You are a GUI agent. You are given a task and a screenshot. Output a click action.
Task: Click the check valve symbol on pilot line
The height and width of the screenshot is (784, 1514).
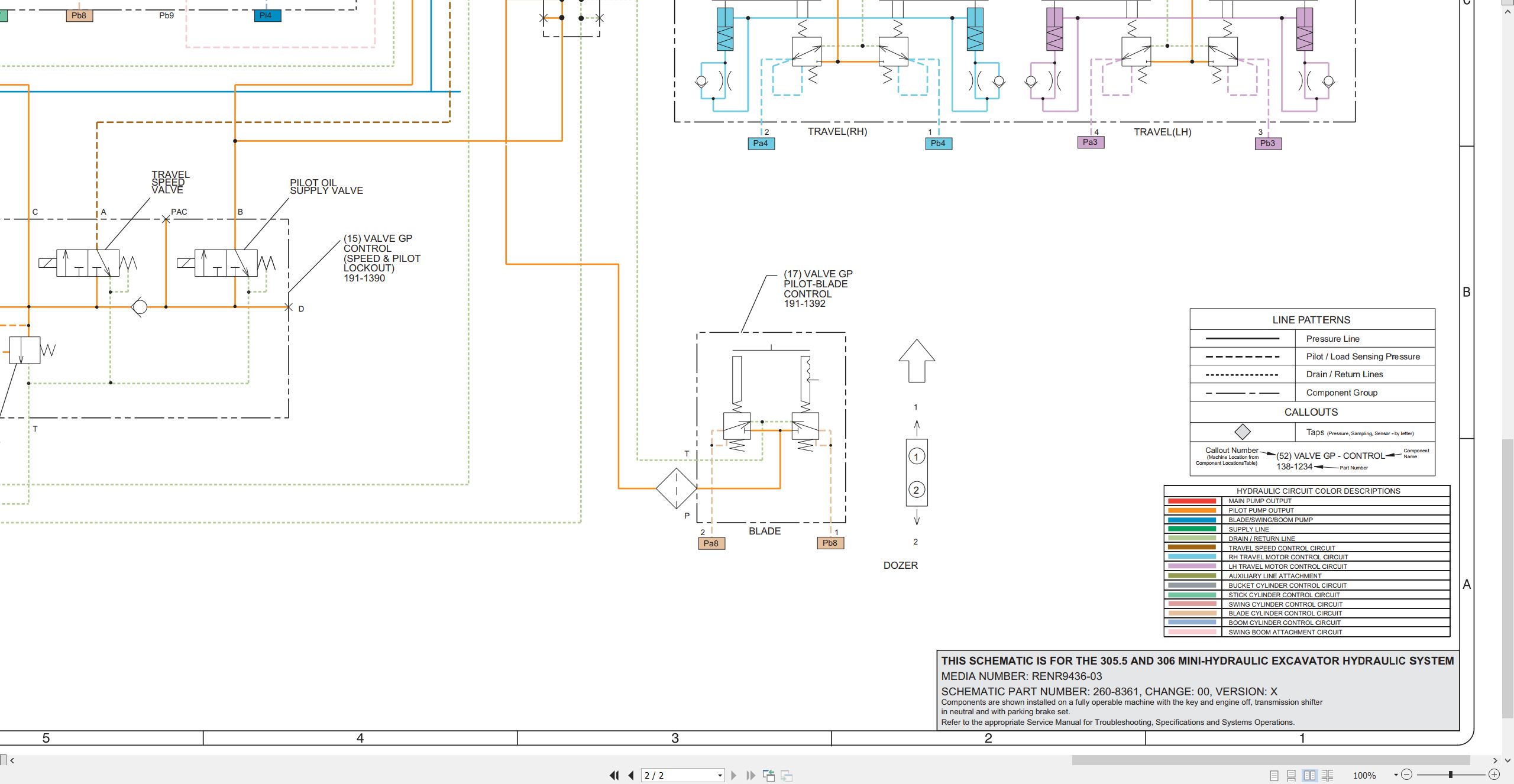(140, 307)
